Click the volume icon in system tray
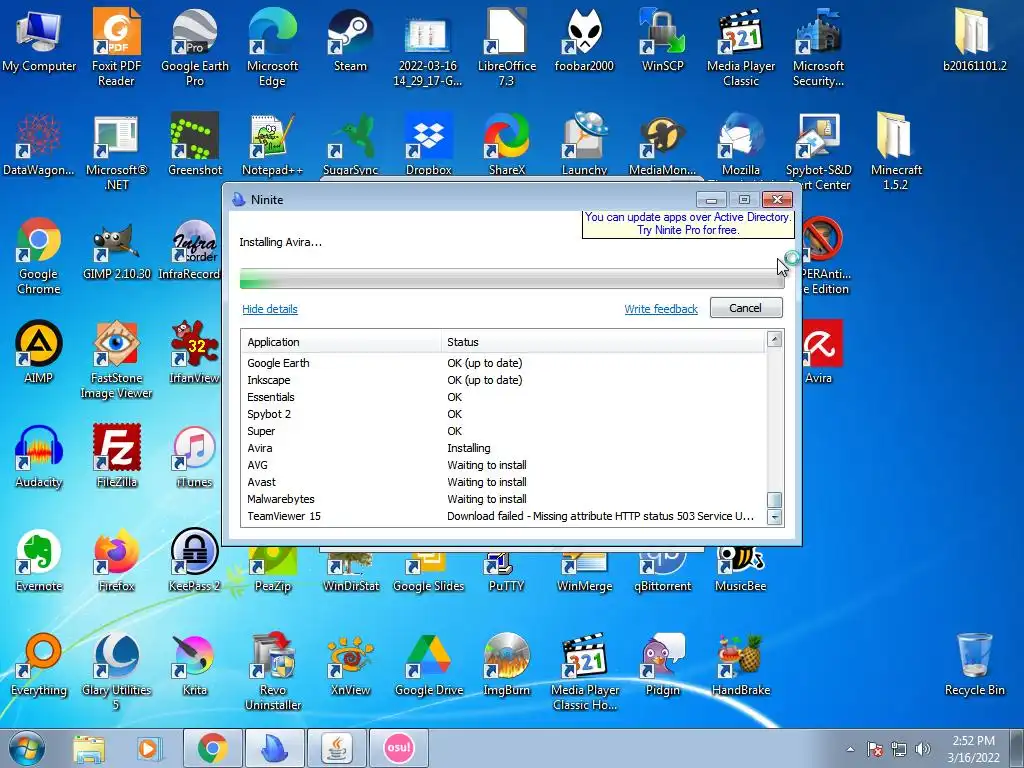 click(x=923, y=748)
